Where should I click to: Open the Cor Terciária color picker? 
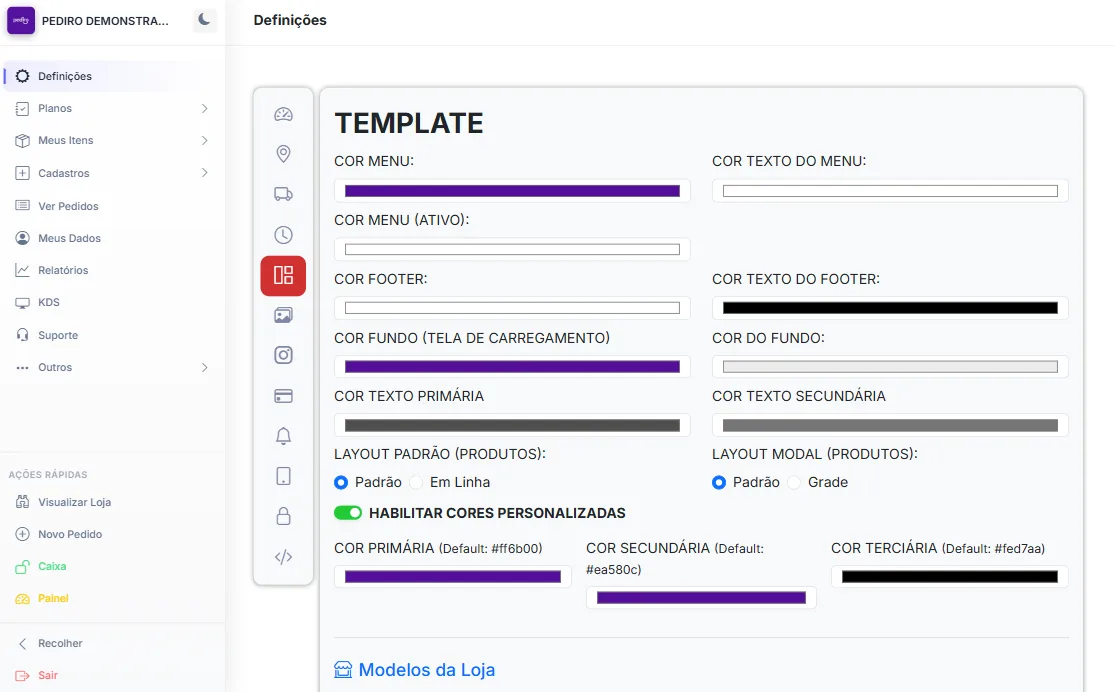(950, 577)
